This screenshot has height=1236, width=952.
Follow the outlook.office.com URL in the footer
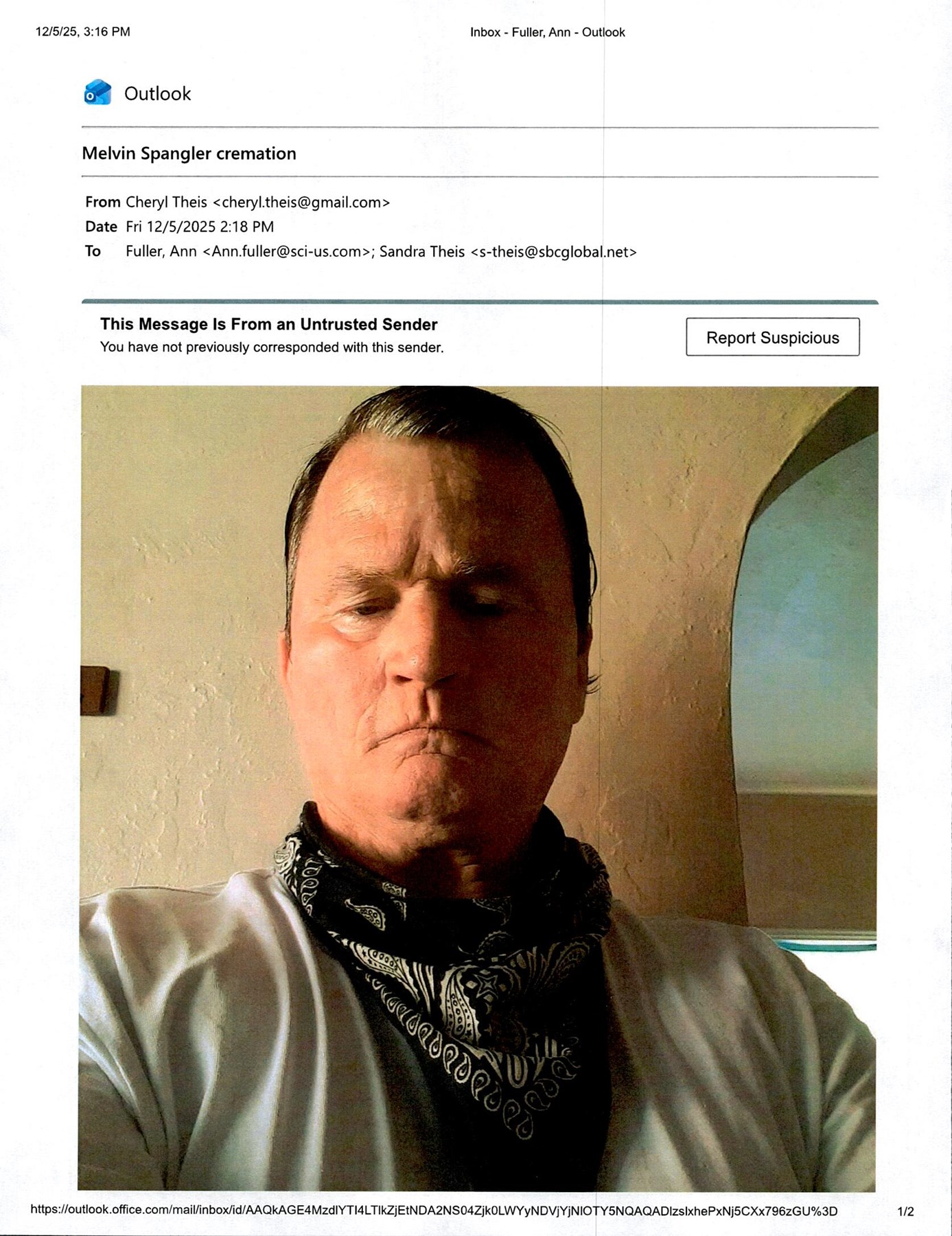tap(434, 1211)
